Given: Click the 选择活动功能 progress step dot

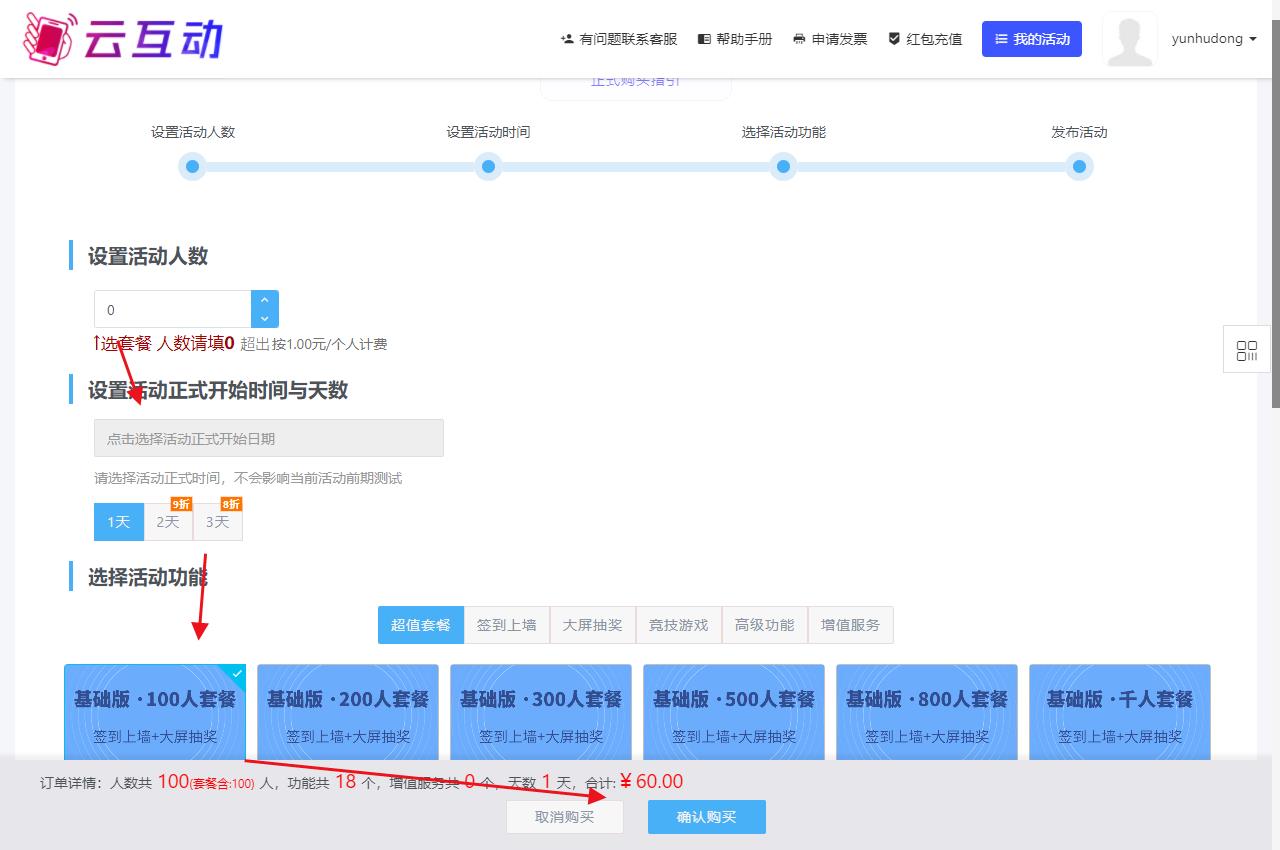Looking at the screenshot, I should pyautogui.click(x=783, y=166).
